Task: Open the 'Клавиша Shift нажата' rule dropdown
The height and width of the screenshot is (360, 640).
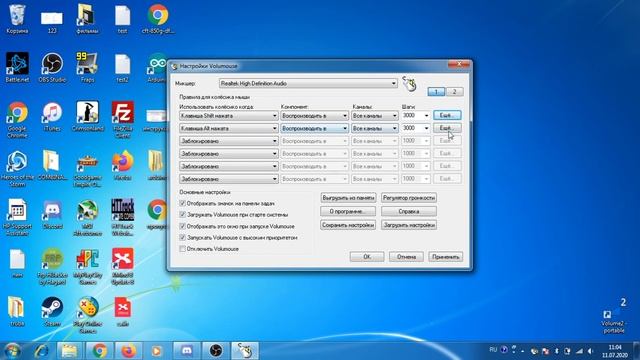Action: (x=229, y=116)
